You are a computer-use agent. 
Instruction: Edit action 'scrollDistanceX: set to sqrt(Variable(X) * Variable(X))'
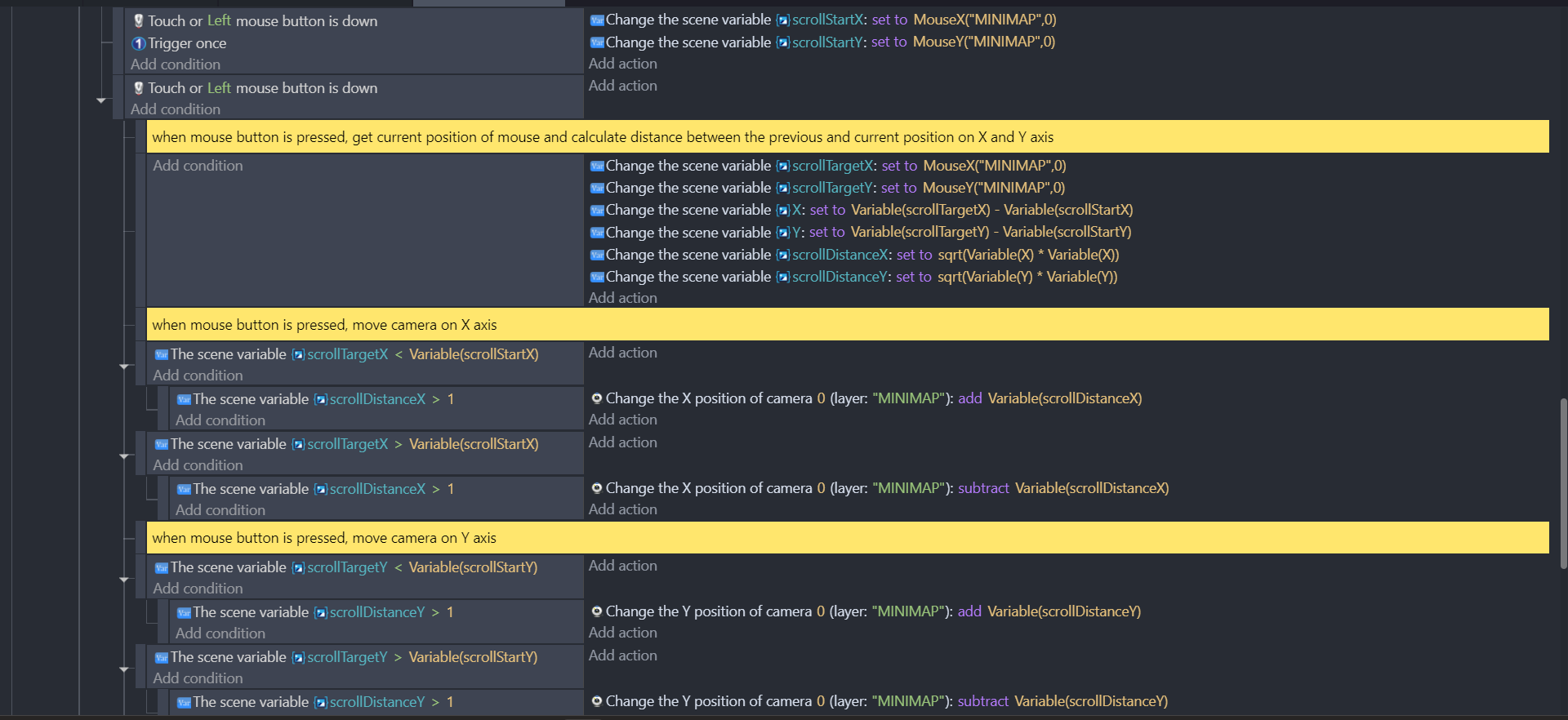click(x=855, y=255)
